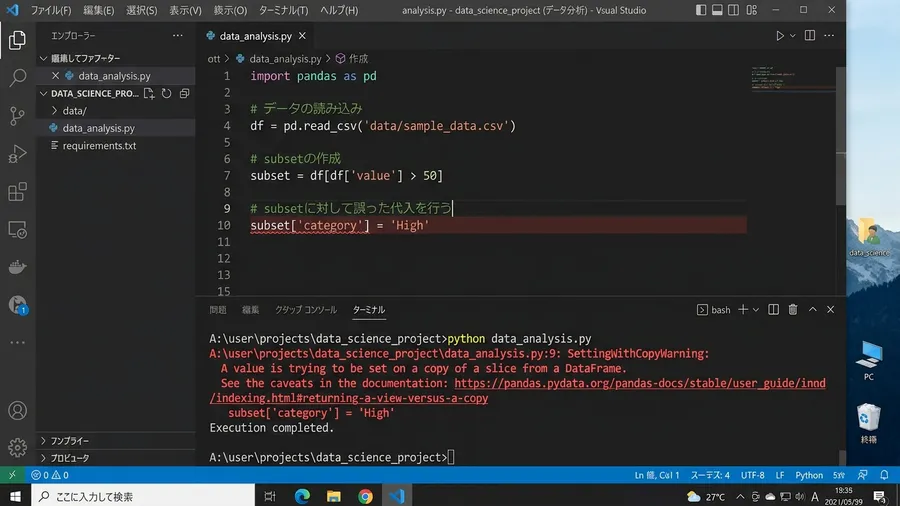Switch to the Problems panel tab
The height and width of the screenshot is (506, 900).
tap(218, 310)
